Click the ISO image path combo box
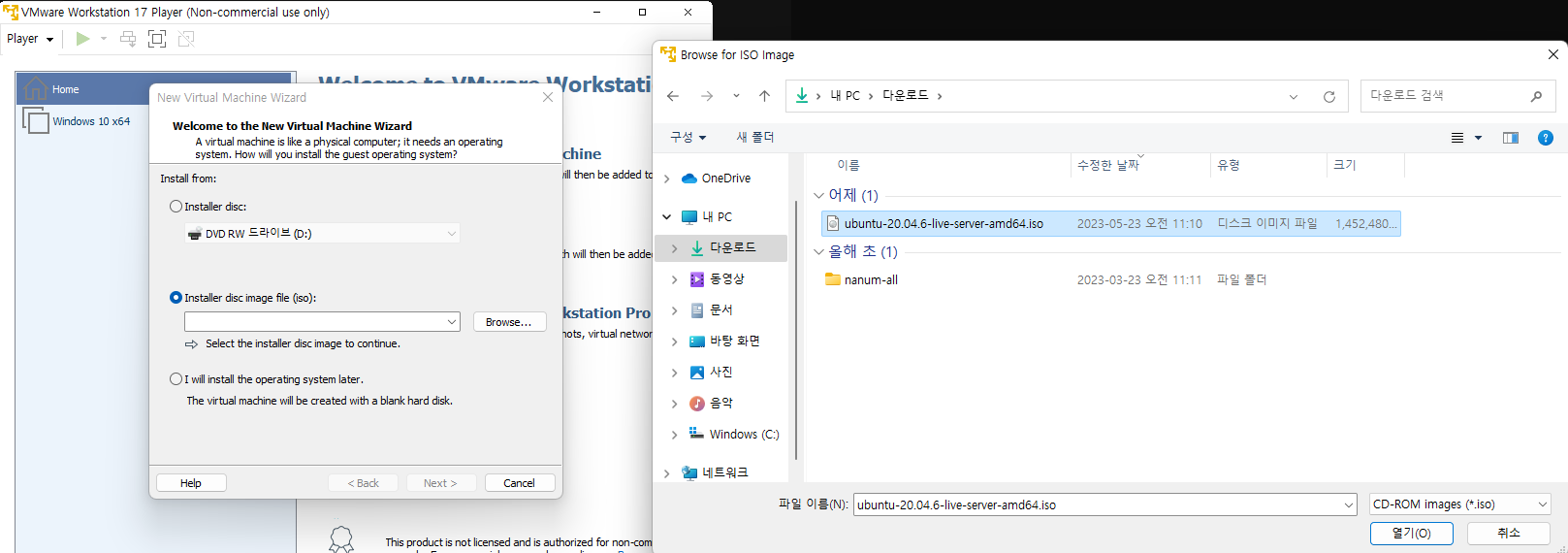The width and height of the screenshot is (1568, 553). pos(322,322)
